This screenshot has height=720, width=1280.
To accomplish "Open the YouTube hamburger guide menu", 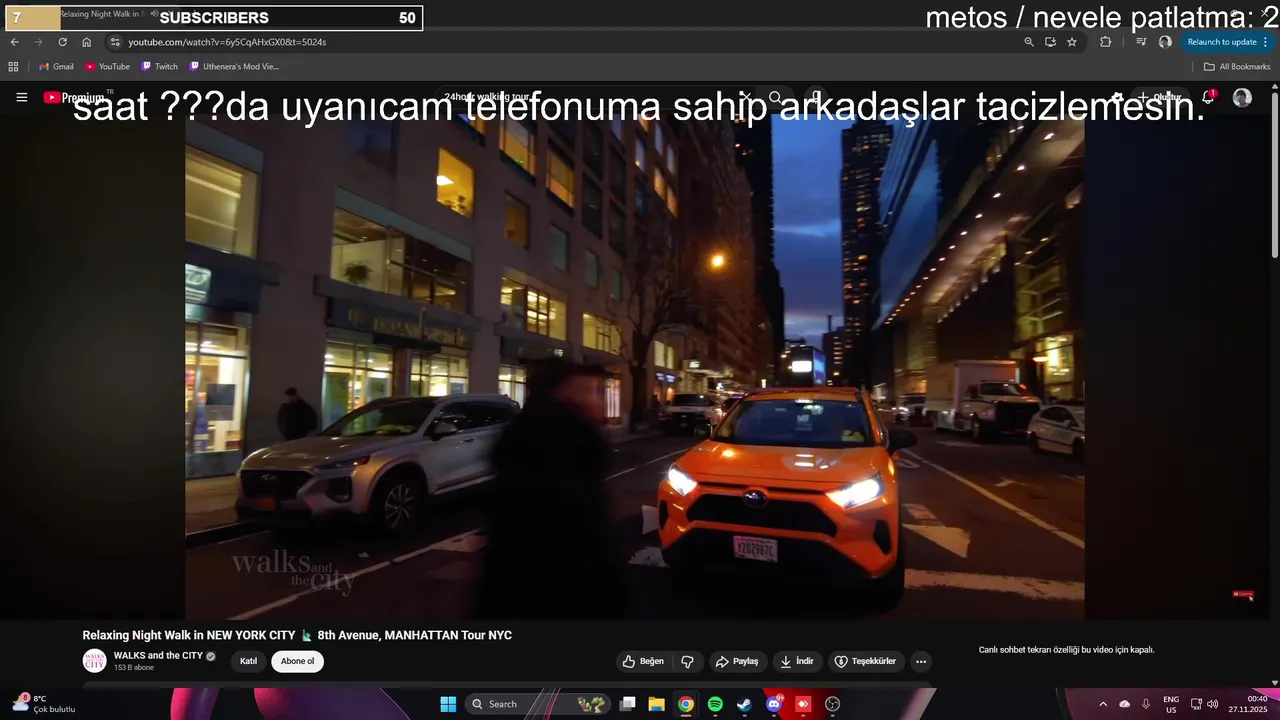I will coord(22,97).
